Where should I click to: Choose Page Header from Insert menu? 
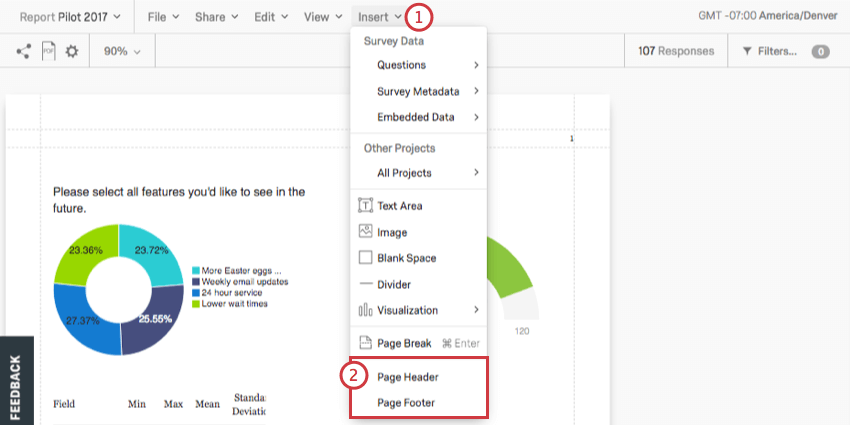coord(408,377)
